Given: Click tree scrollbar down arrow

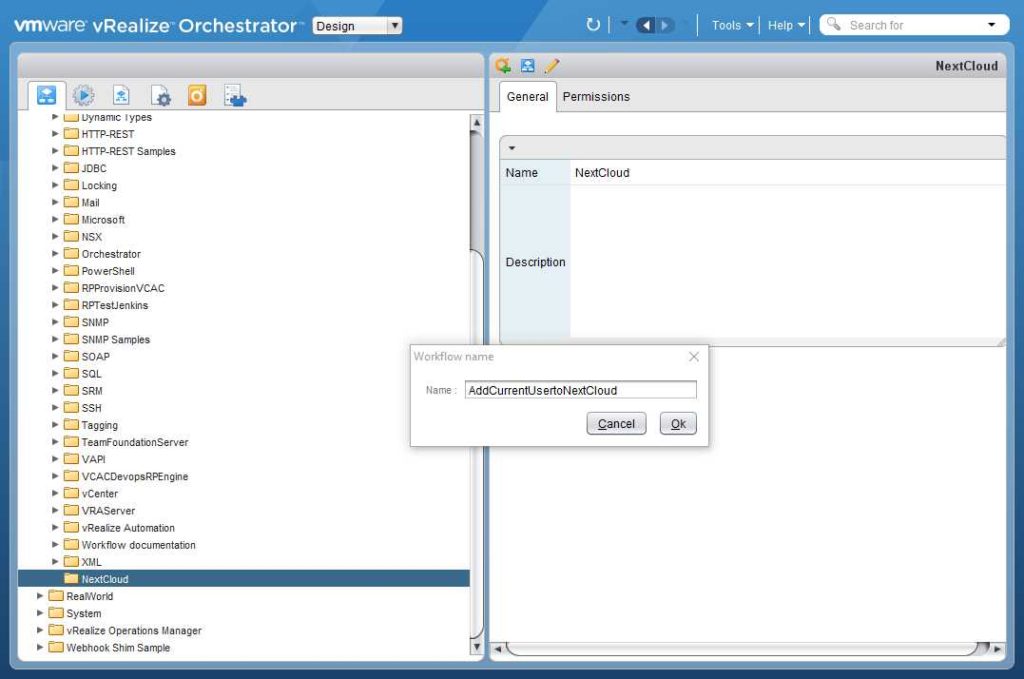Looking at the screenshot, I should [x=477, y=647].
